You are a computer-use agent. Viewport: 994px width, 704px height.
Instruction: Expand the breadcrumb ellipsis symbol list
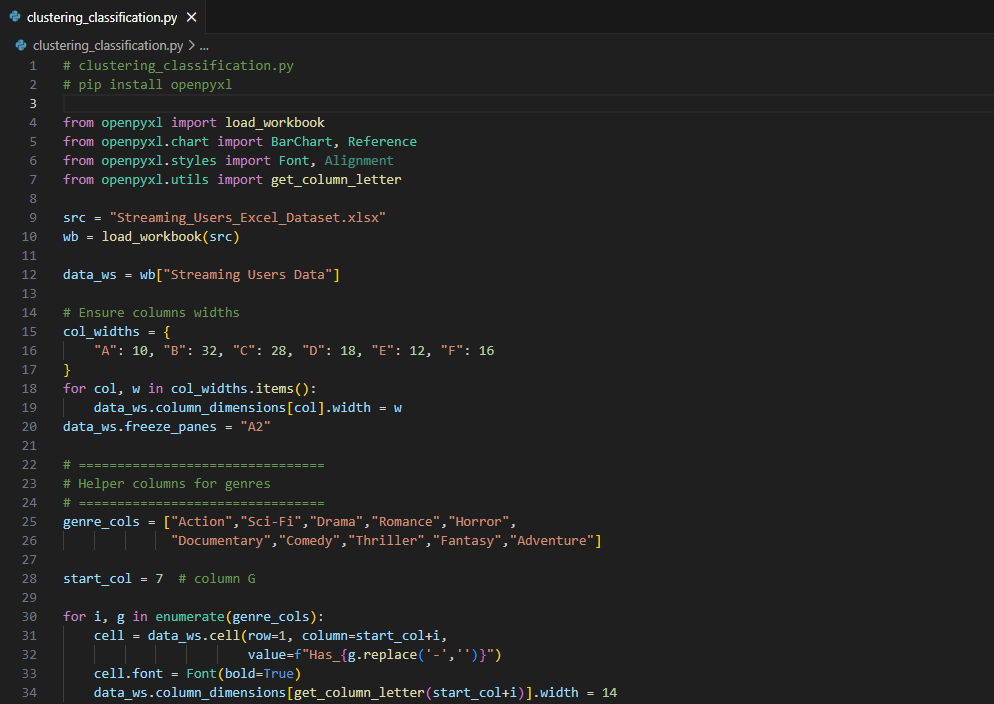coord(204,46)
